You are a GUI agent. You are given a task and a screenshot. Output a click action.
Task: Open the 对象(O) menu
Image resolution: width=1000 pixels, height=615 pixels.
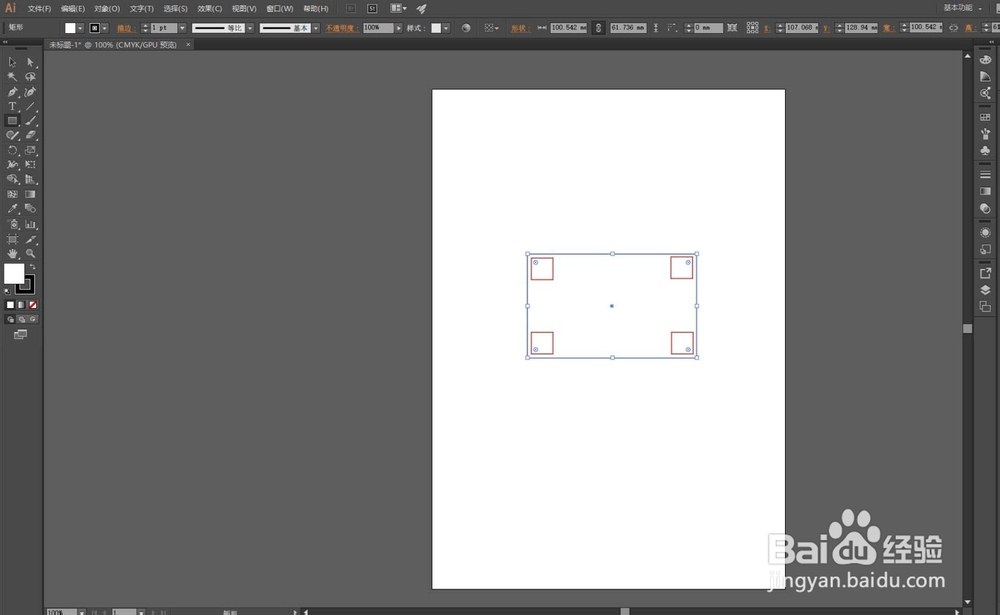coord(107,8)
